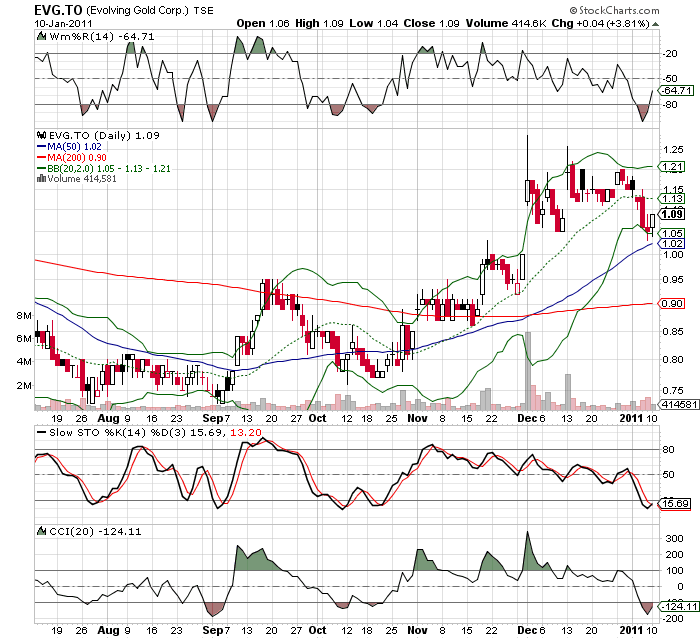Viewport: 700px width, 639px height.
Task: Click the red 0.90 MA(200) price tag
Action: (x=672, y=304)
